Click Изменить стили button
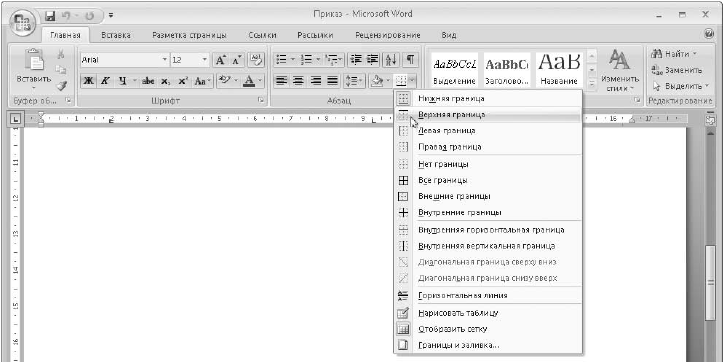Screen dimensions: 723x363 (620, 70)
